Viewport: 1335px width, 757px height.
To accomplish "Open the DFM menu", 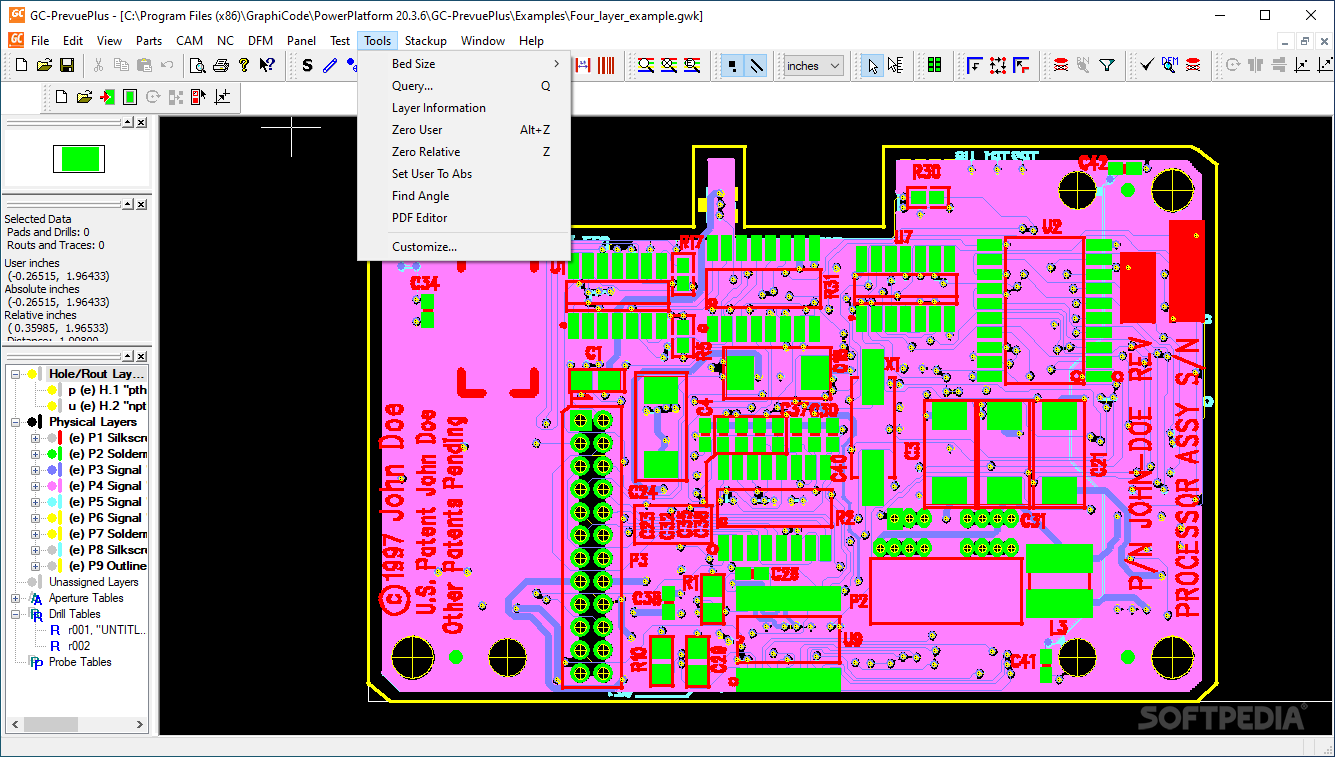I will 260,41.
